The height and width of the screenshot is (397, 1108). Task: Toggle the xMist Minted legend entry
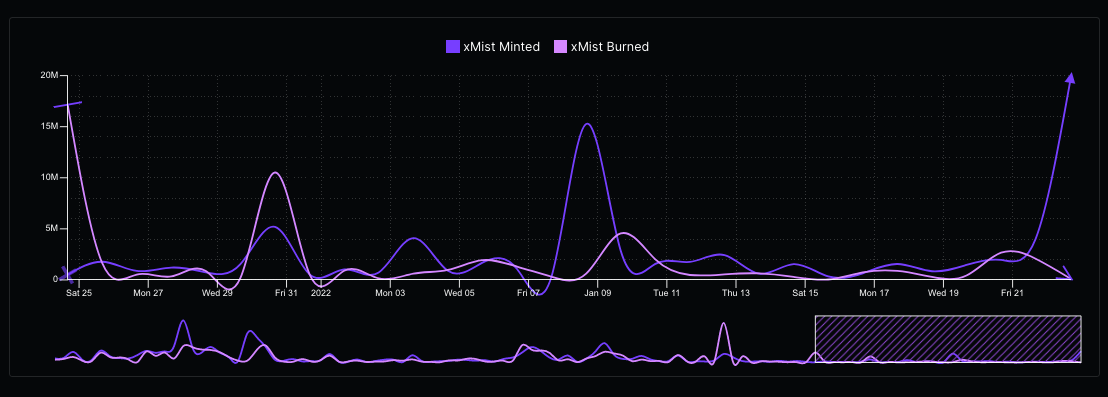493,47
